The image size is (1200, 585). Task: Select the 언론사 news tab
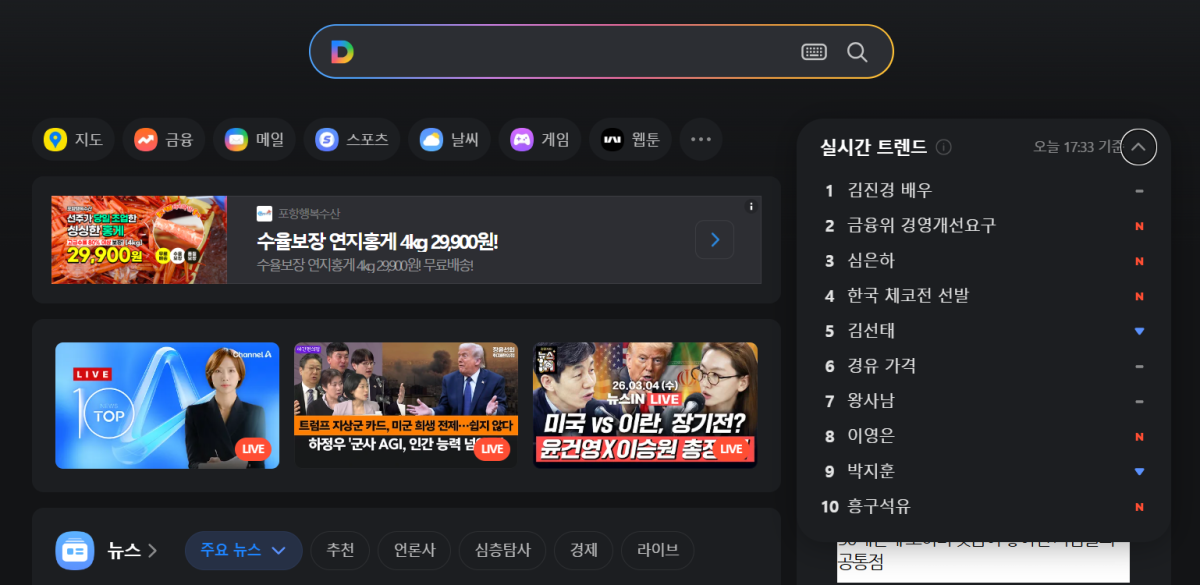pos(414,550)
